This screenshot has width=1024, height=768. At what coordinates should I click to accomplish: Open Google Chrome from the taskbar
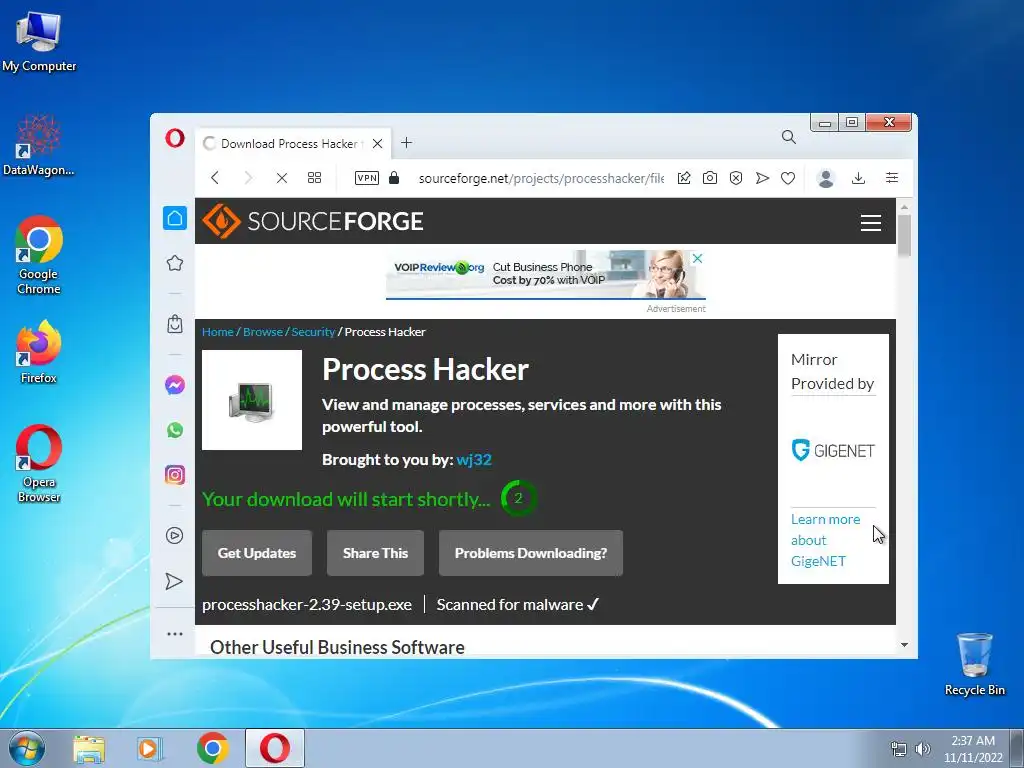click(213, 748)
